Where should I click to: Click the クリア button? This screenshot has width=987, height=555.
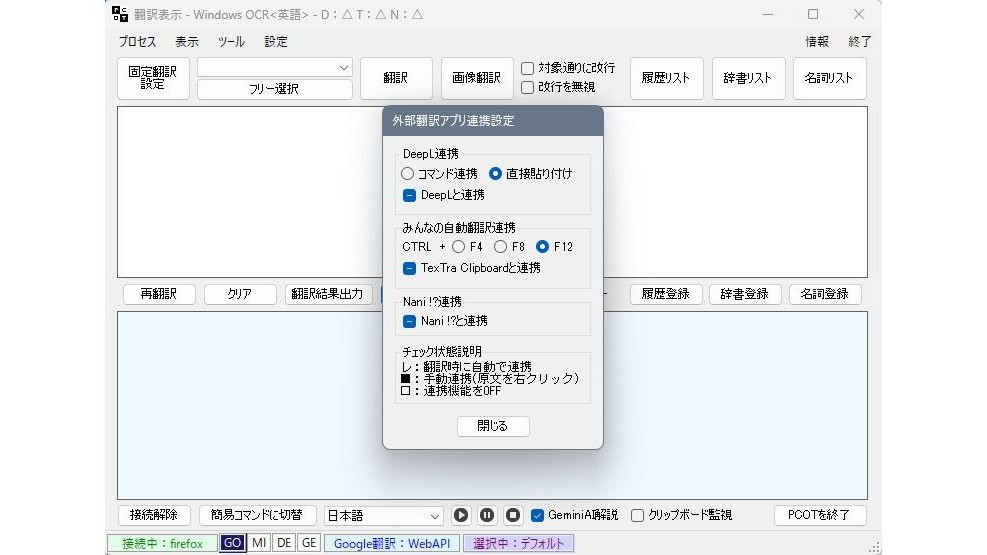coord(240,294)
